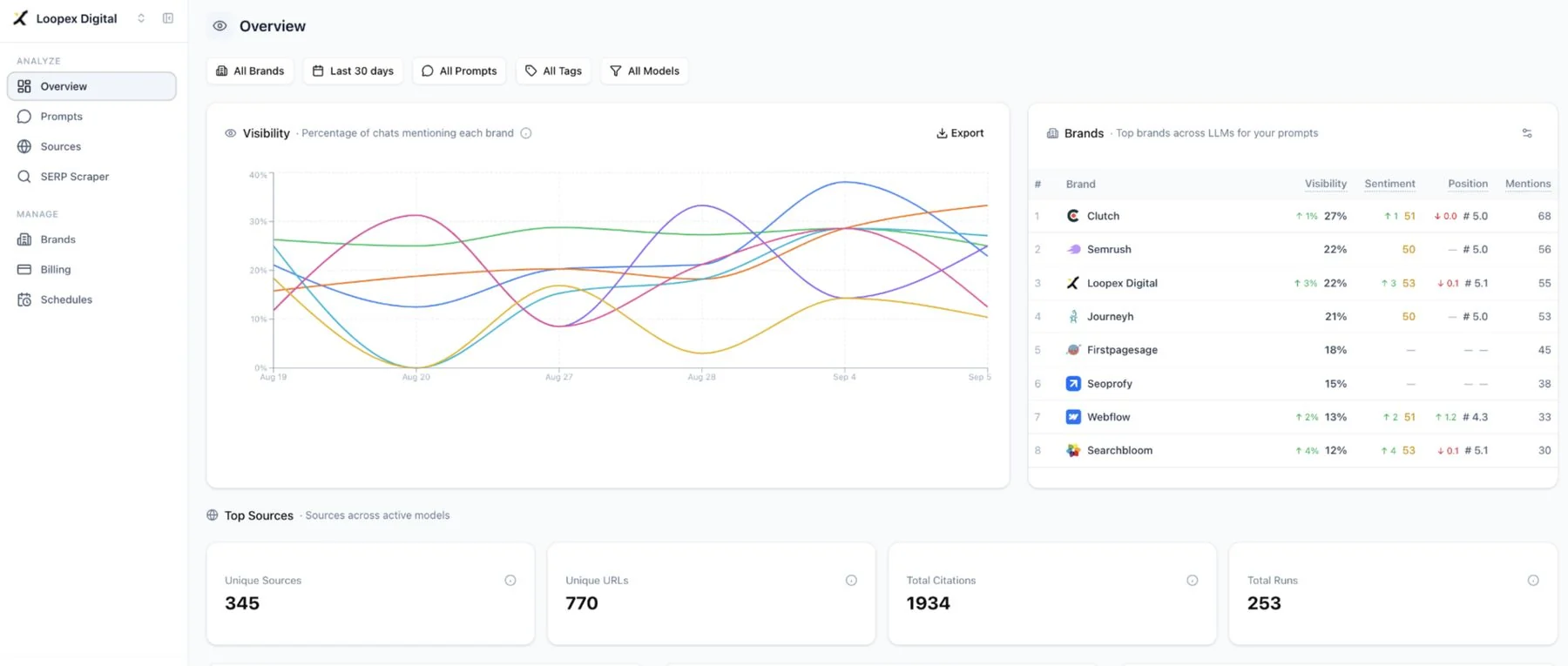Sort table by Position column header
This screenshot has height=666, width=1568.
click(x=1468, y=184)
